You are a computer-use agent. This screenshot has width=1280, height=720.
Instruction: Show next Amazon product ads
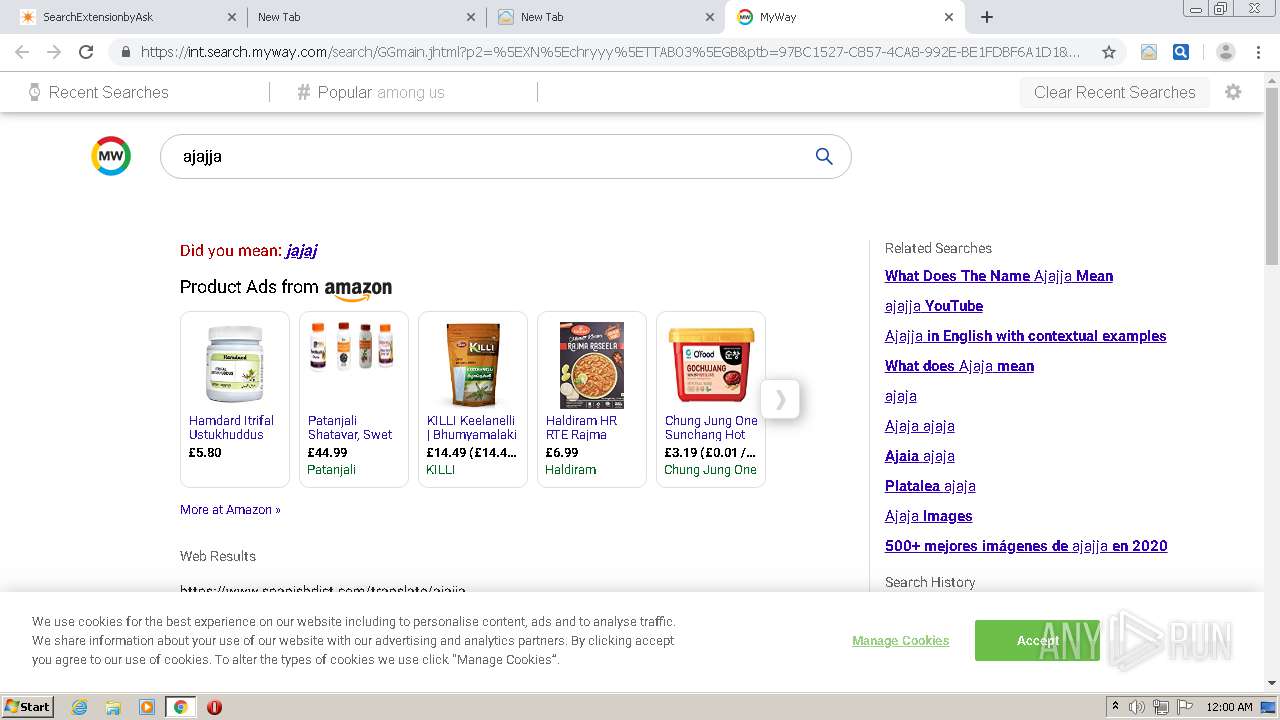[780, 400]
